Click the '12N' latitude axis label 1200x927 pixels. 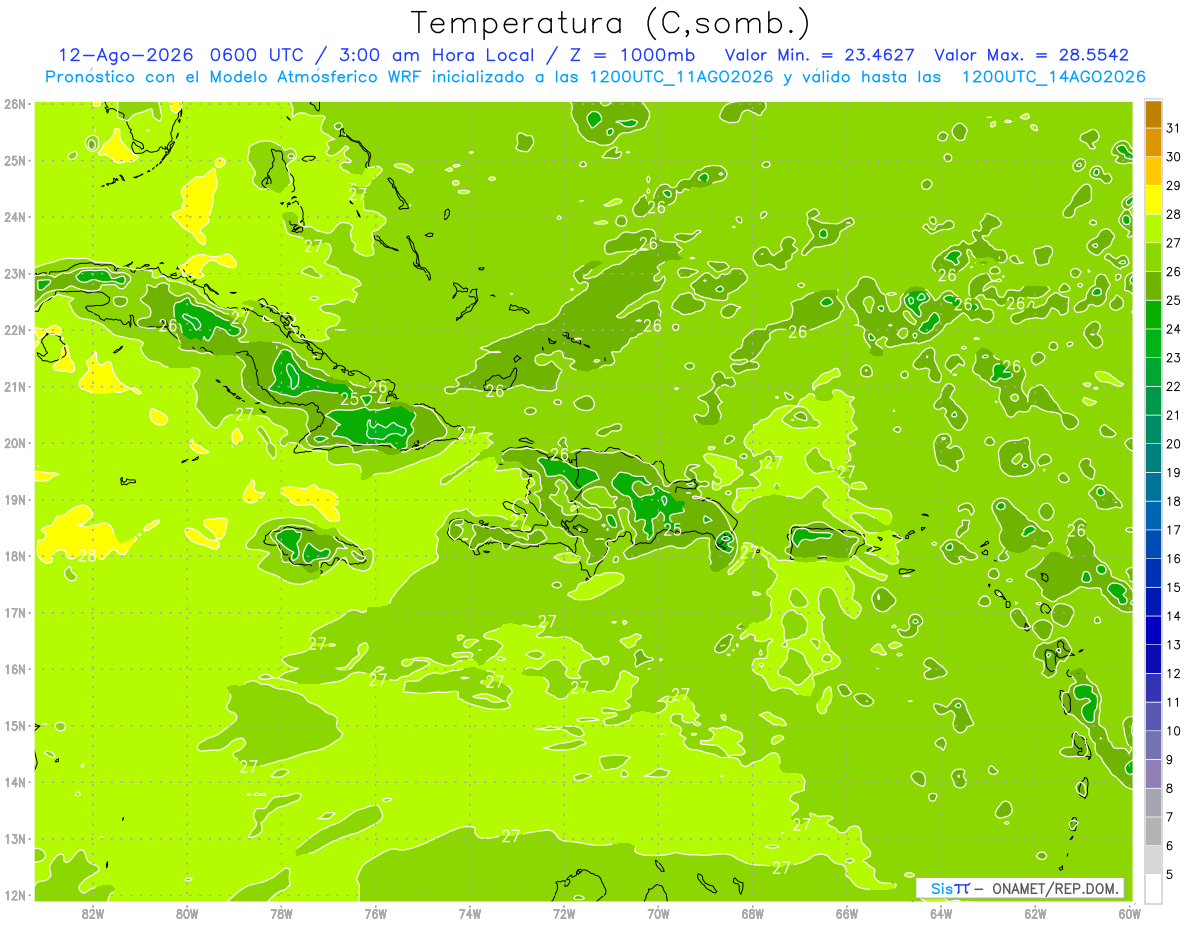click(x=14, y=895)
